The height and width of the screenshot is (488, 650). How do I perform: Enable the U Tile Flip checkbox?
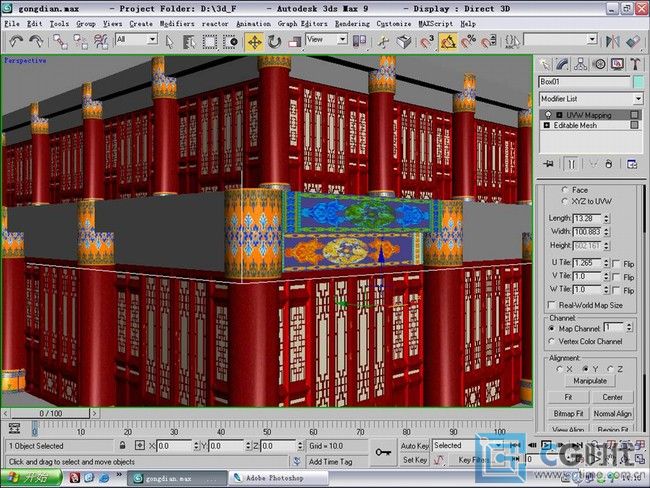[616, 264]
